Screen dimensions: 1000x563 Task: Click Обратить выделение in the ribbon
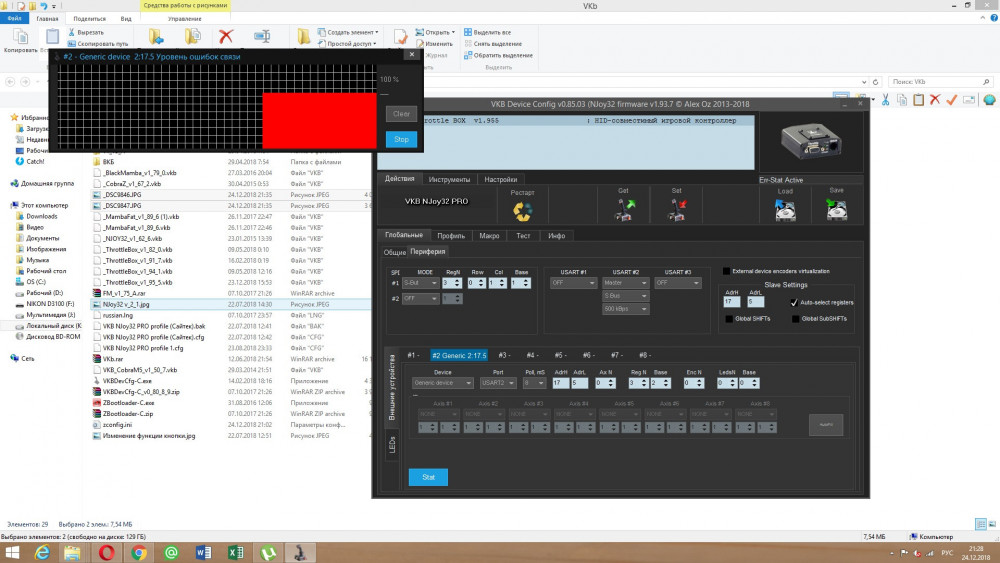[498, 55]
